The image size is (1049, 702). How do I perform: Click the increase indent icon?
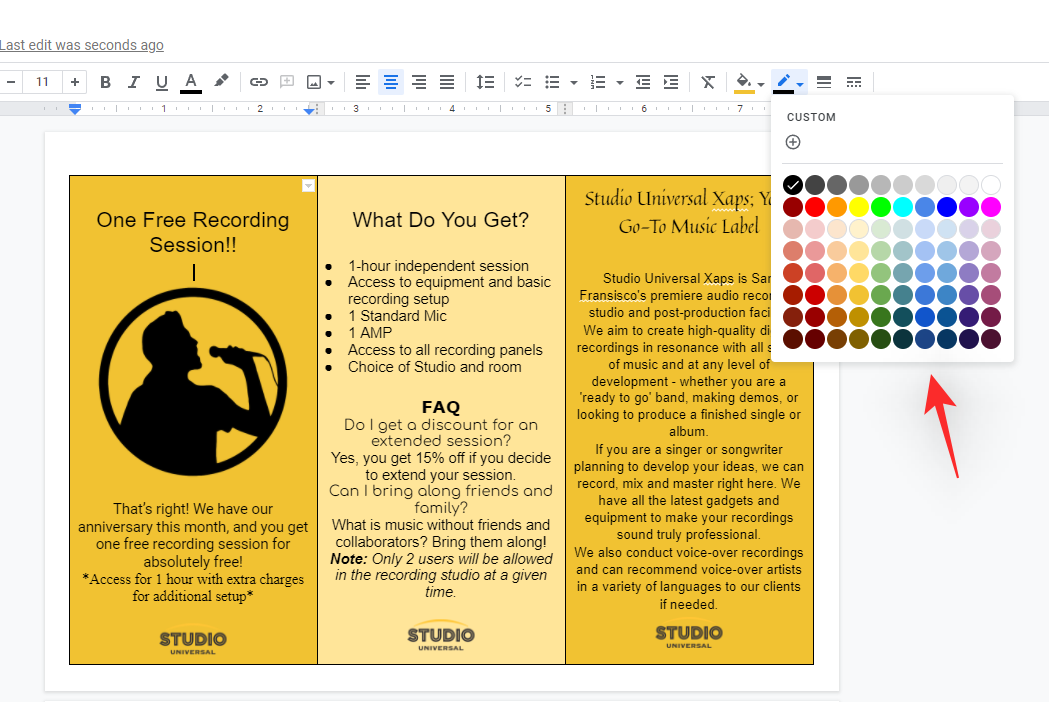click(x=671, y=82)
